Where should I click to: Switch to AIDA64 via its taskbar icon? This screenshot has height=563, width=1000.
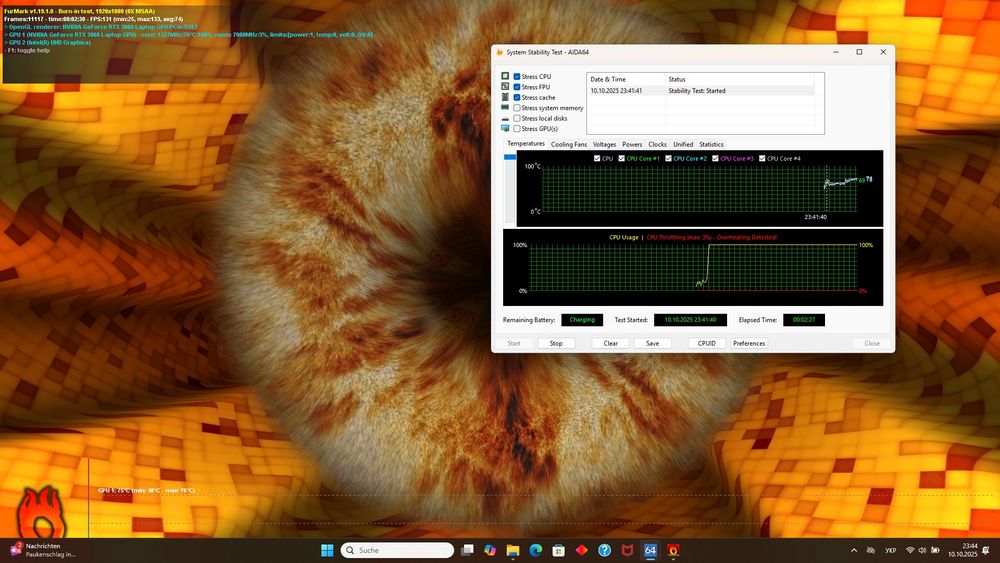point(650,550)
